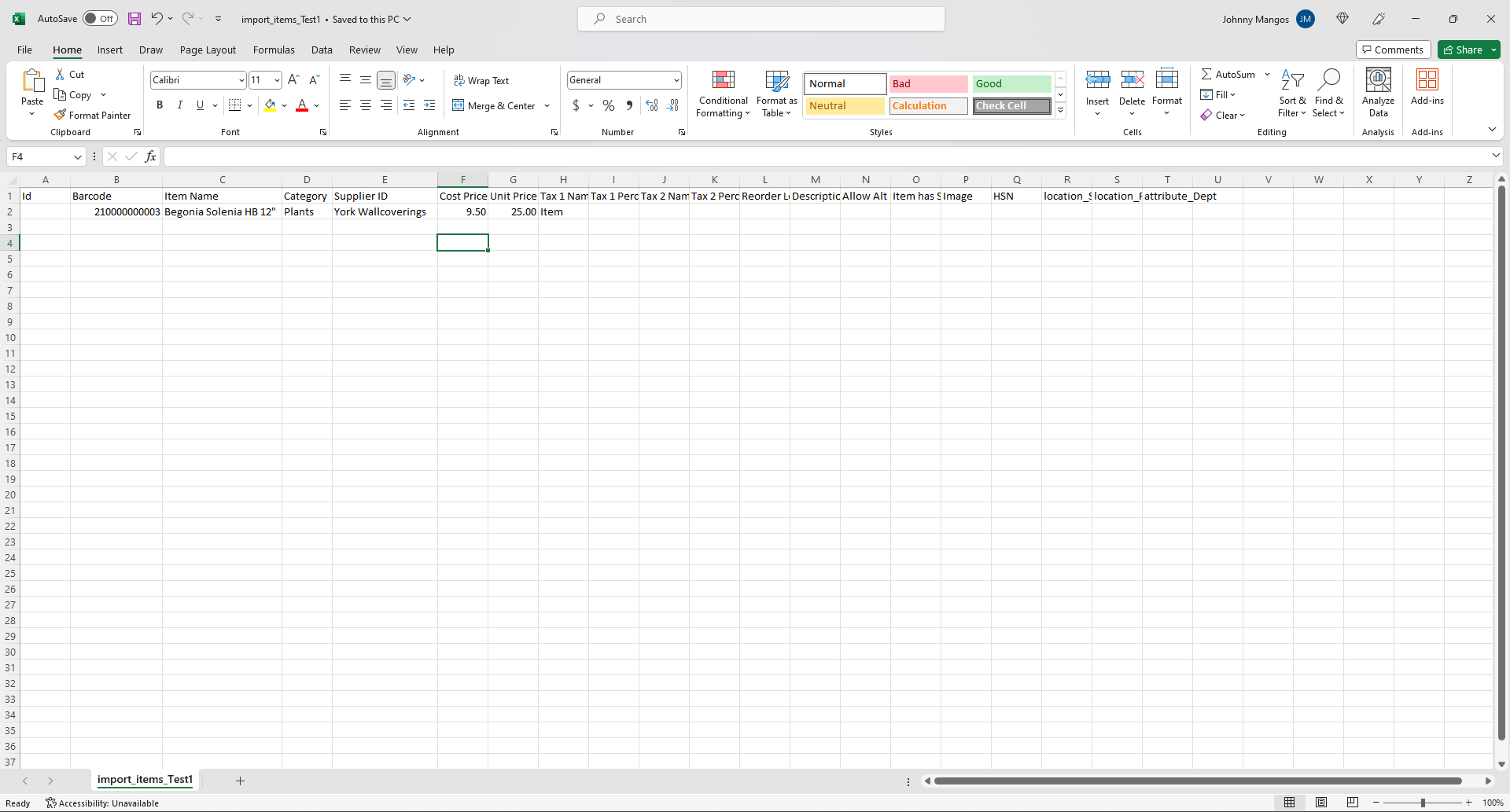Apply the Good cell style

coord(1011,83)
